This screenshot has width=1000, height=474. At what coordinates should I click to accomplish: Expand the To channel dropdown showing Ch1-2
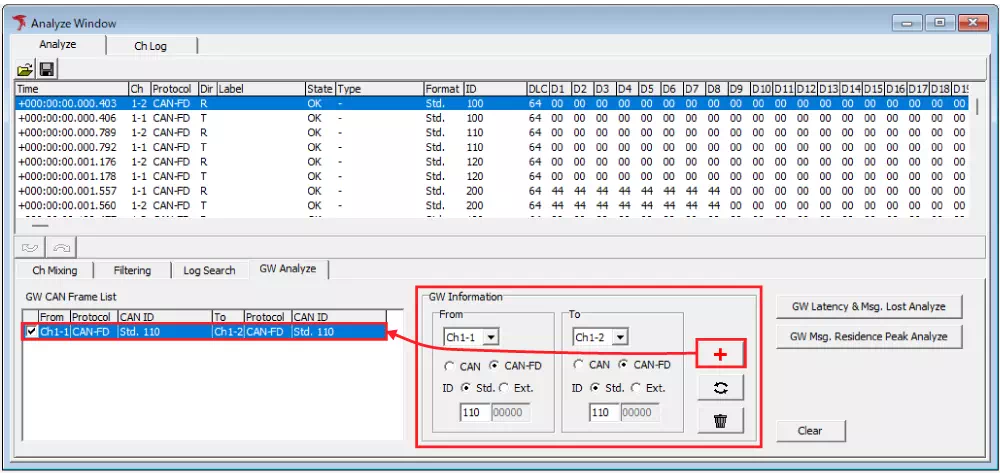[x=619, y=338]
